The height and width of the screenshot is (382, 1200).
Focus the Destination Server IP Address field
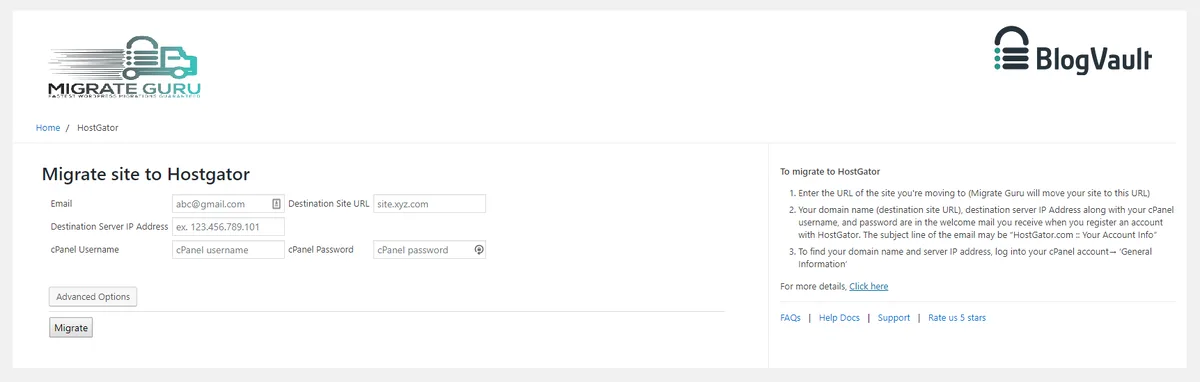(228, 227)
